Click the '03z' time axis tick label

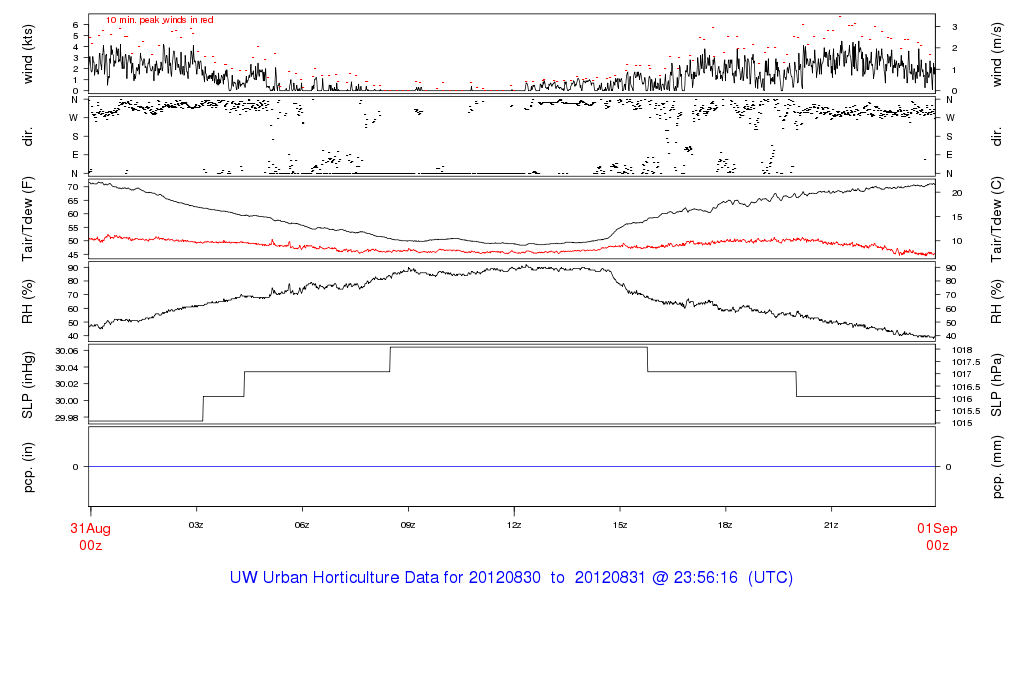197,525
